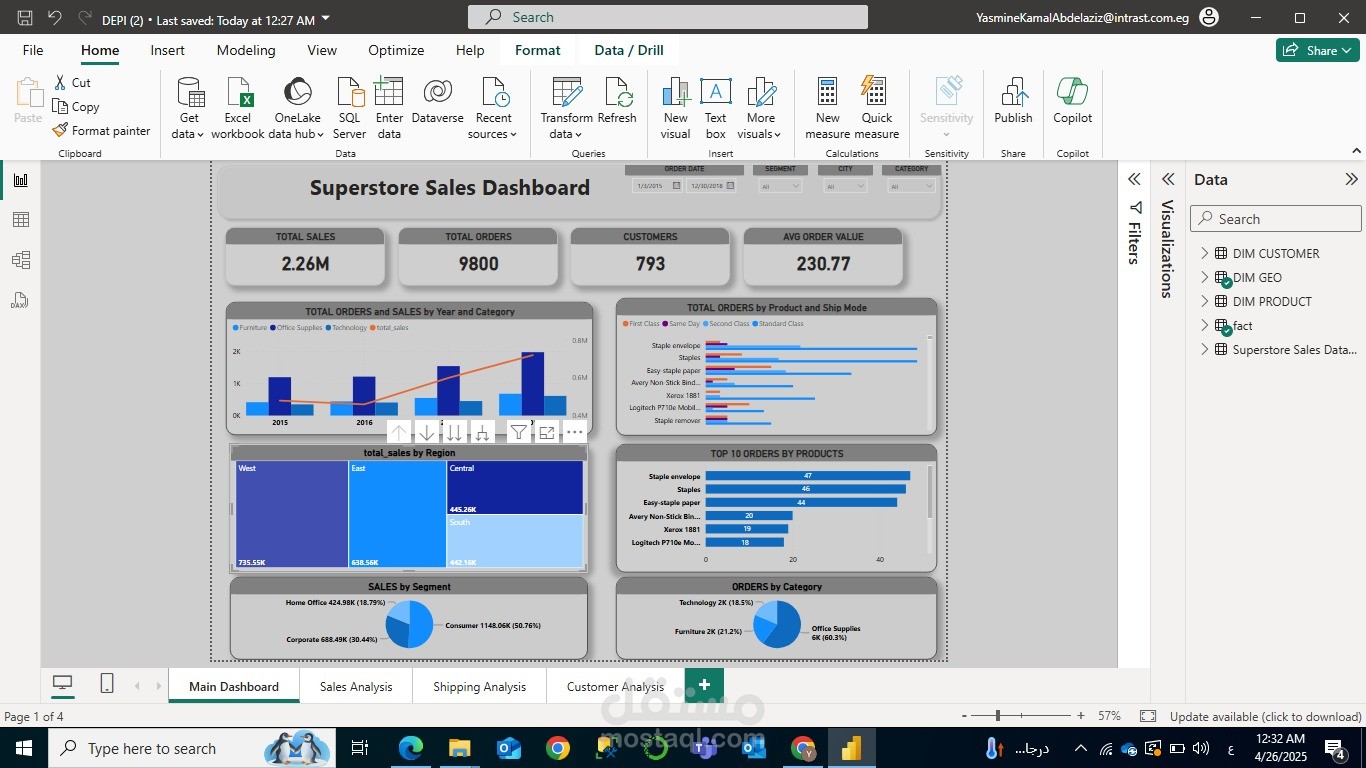
Task: Expand the Superstore Sales Data table
Action: click(x=1204, y=349)
